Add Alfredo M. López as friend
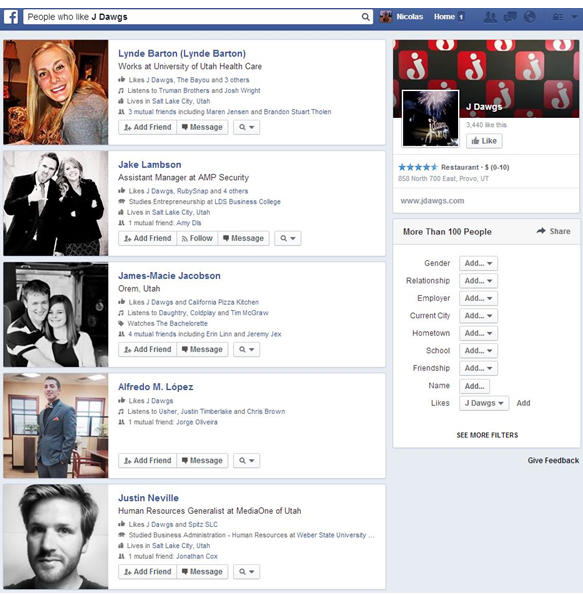 click(x=148, y=461)
